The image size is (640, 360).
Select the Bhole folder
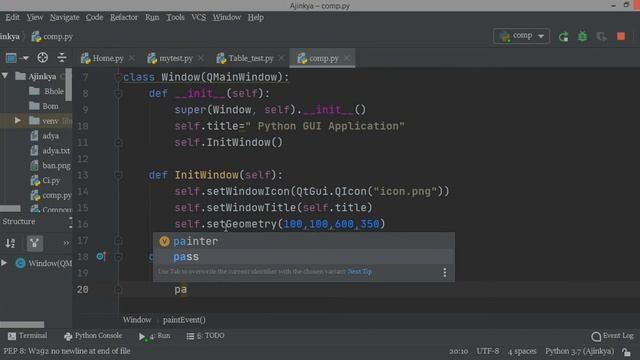click(46, 91)
